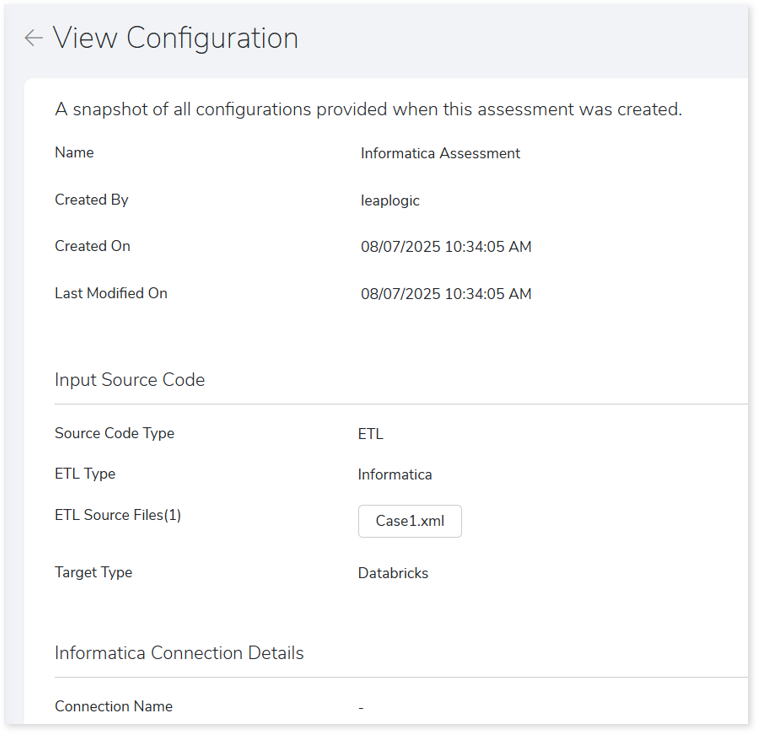
Task: Select the View Configuration page title
Action: coord(175,38)
